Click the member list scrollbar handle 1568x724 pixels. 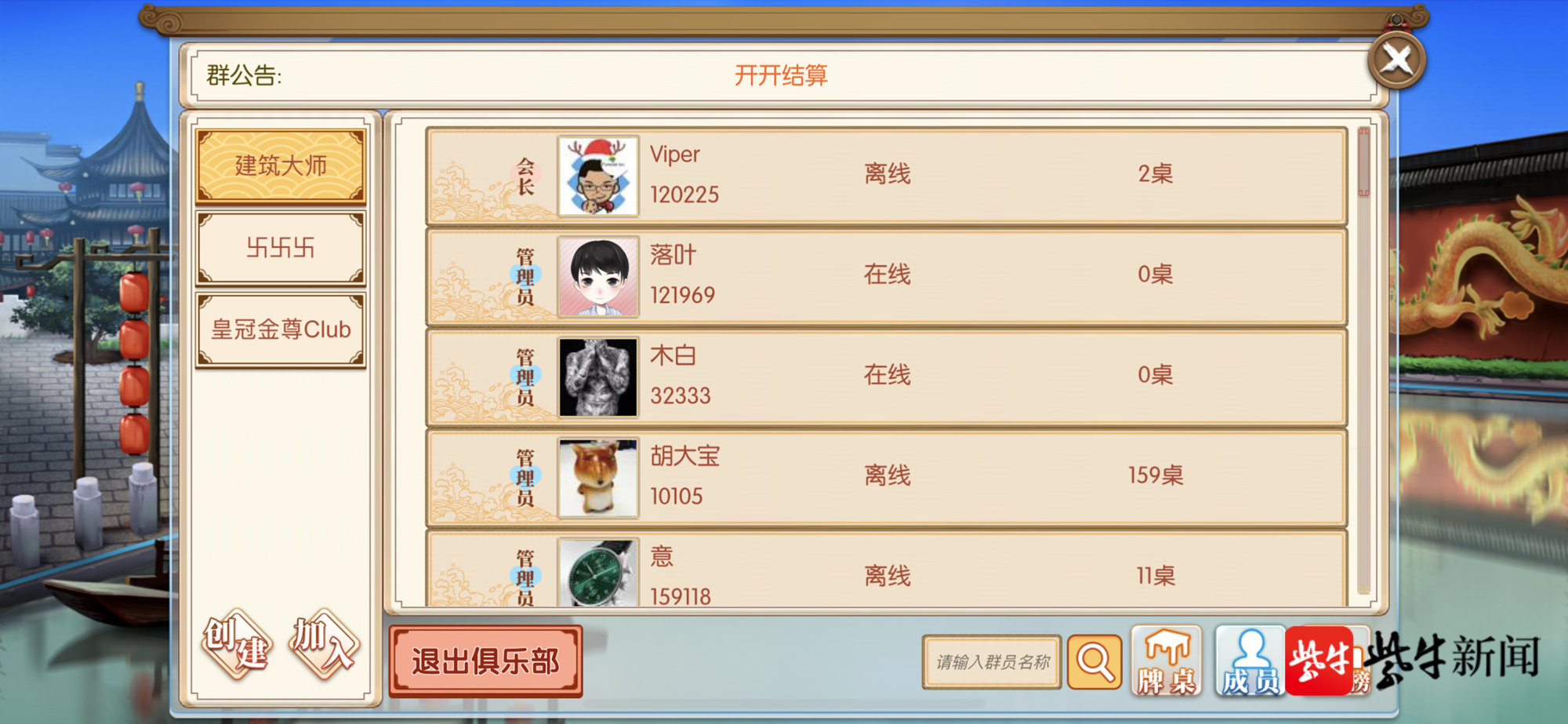(x=1363, y=162)
